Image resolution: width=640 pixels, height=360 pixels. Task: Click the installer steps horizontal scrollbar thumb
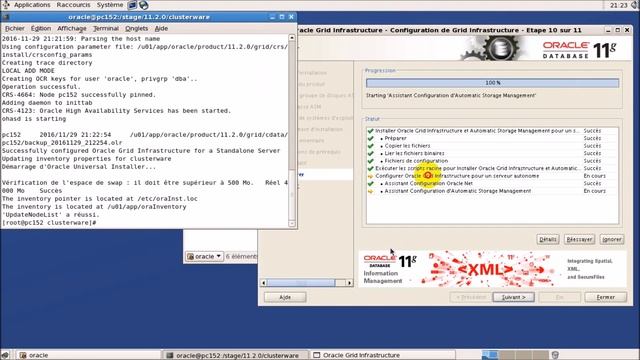(x=300, y=283)
